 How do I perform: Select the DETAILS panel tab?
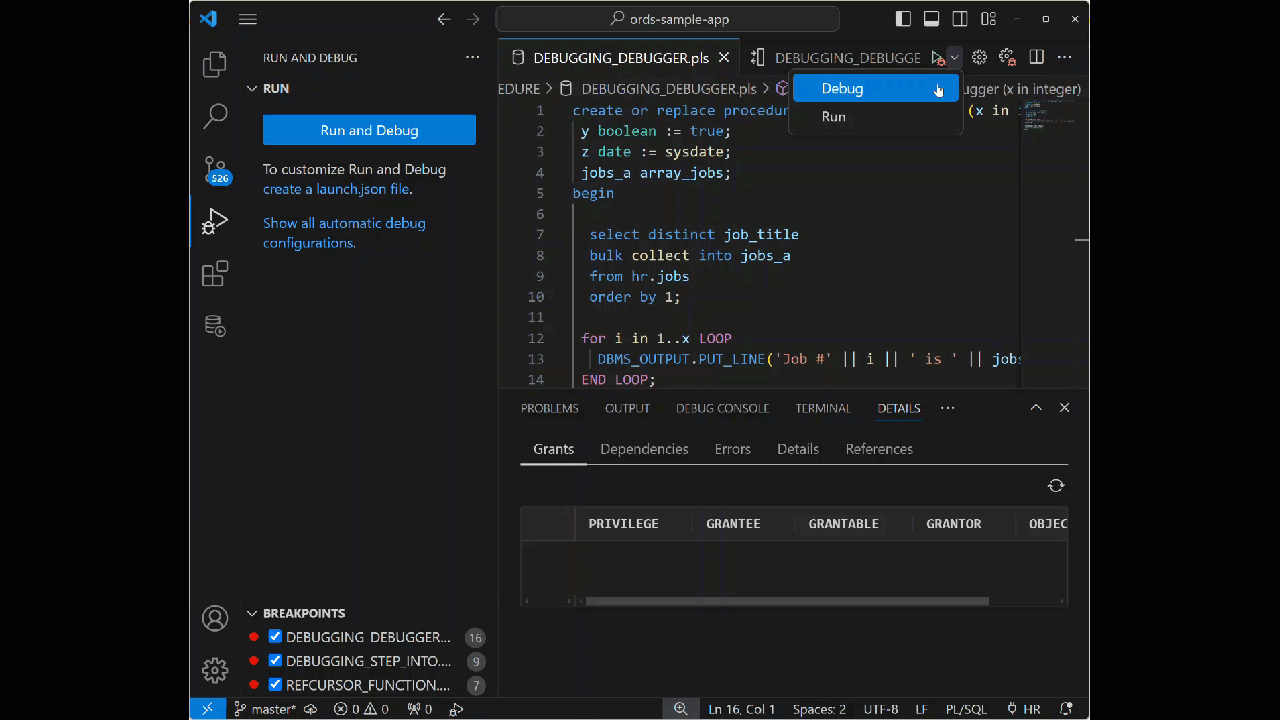click(x=899, y=408)
